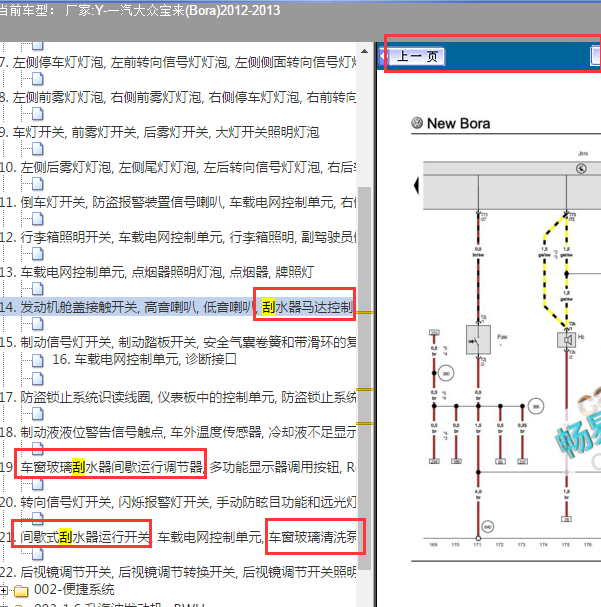Click the scroll-up arrow of the tree list
The width and height of the screenshot is (601, 607).
click(364, 51)
